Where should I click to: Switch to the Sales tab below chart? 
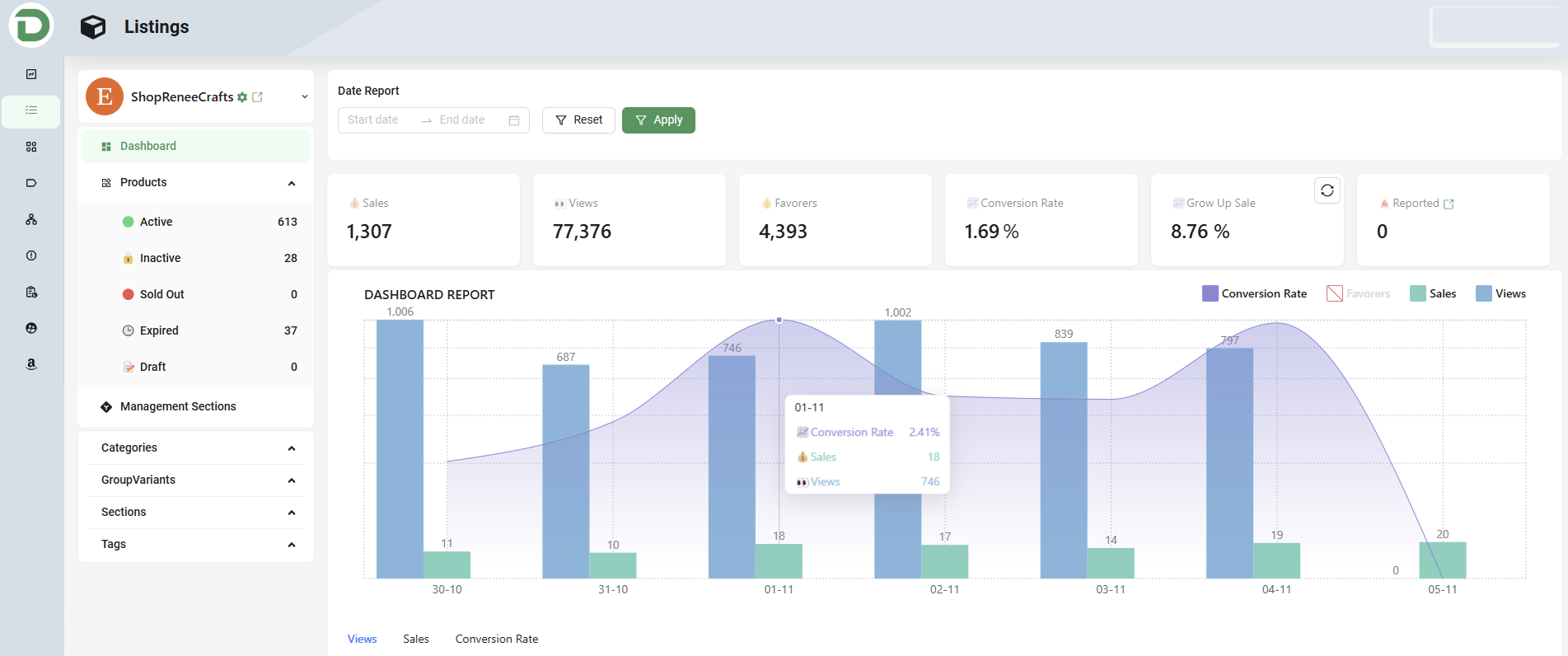point(416,639)
